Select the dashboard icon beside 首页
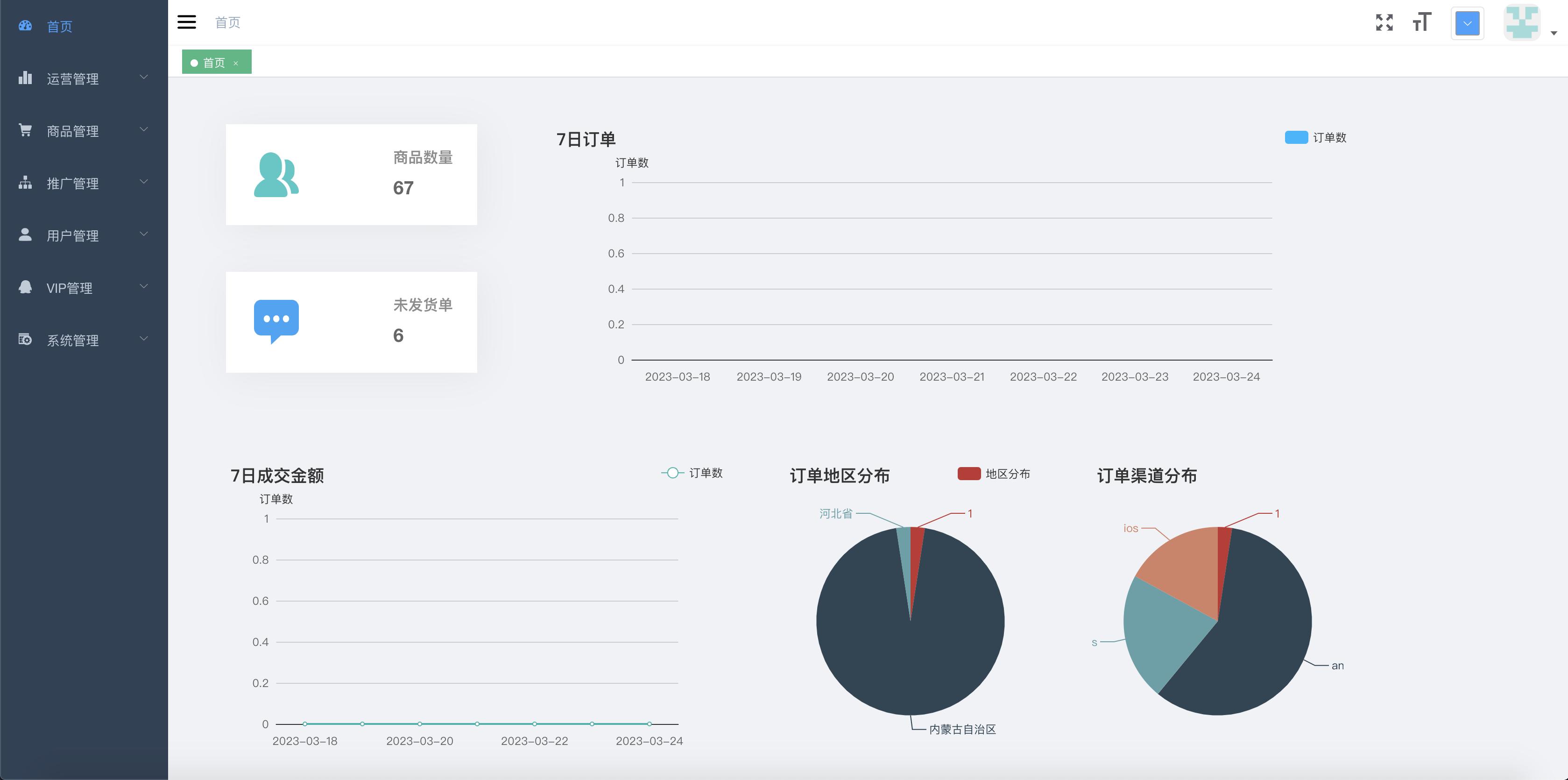This screenshot has width=1568, height=780. tap(25, 26)
